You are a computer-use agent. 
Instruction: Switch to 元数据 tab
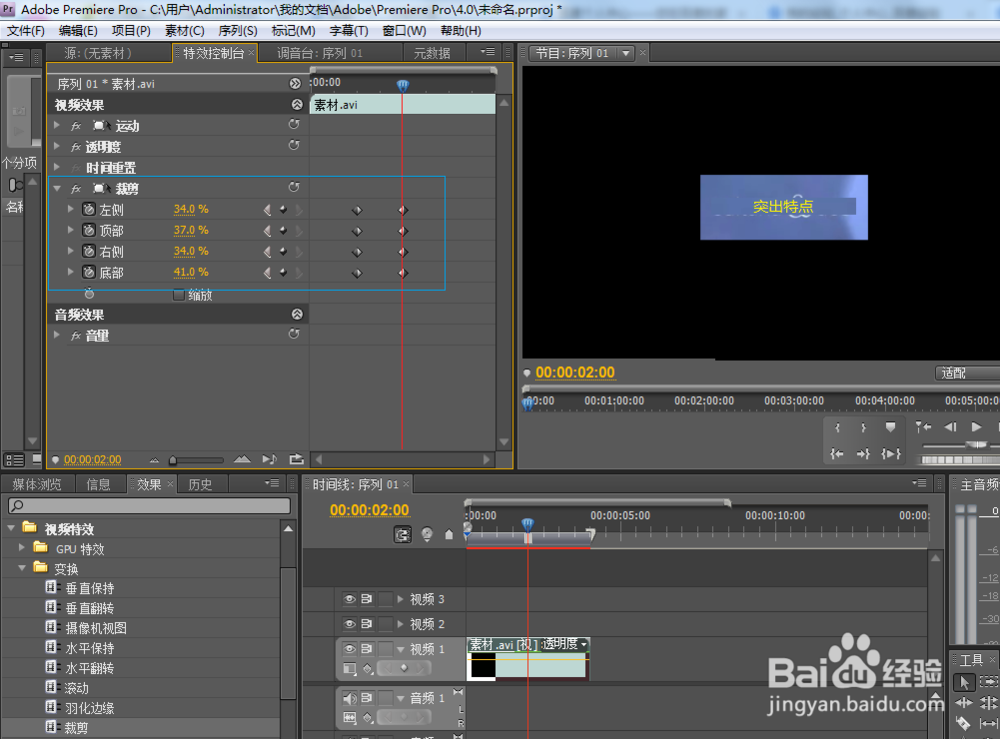[x=432, y=53]
